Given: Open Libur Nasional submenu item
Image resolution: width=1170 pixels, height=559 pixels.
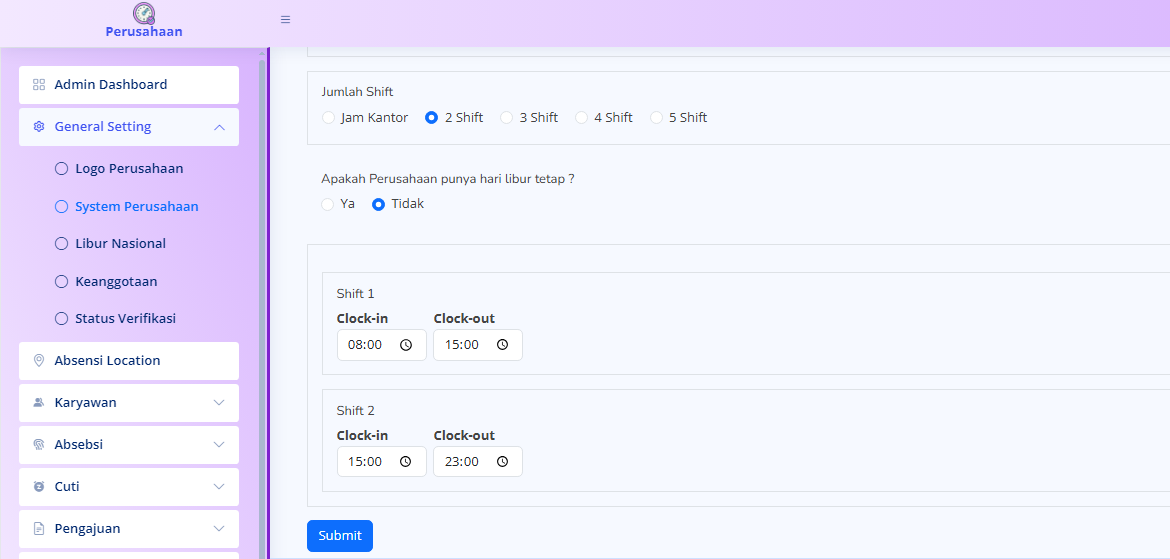Looking at the screenshot, I should coord(120,244).
